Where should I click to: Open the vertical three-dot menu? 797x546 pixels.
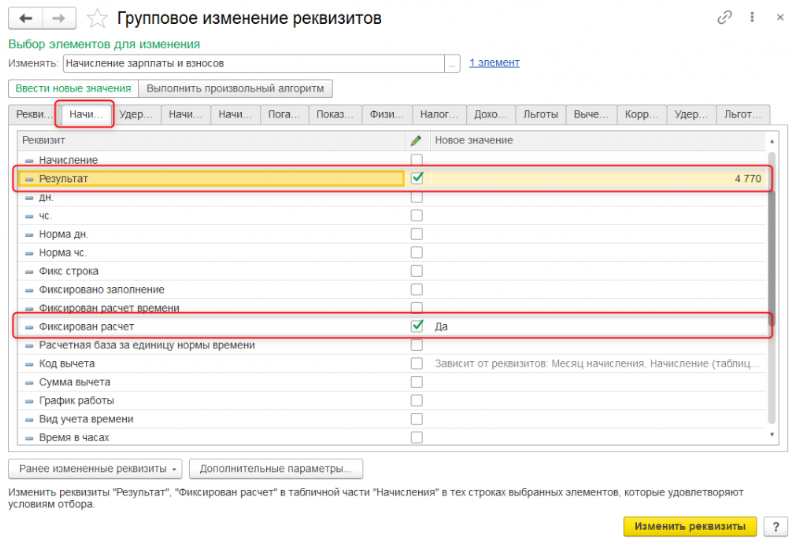748,18
